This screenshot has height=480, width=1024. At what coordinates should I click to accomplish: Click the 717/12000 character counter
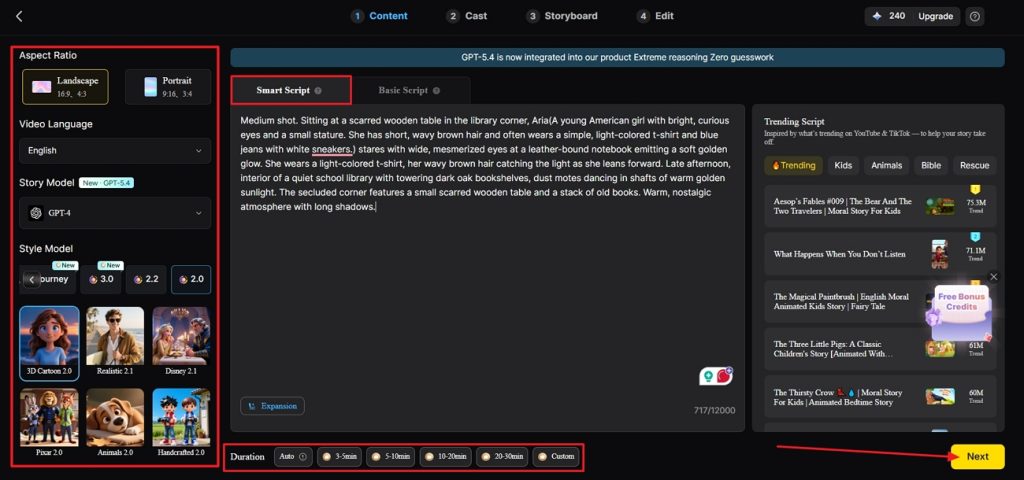pos(714,411)
